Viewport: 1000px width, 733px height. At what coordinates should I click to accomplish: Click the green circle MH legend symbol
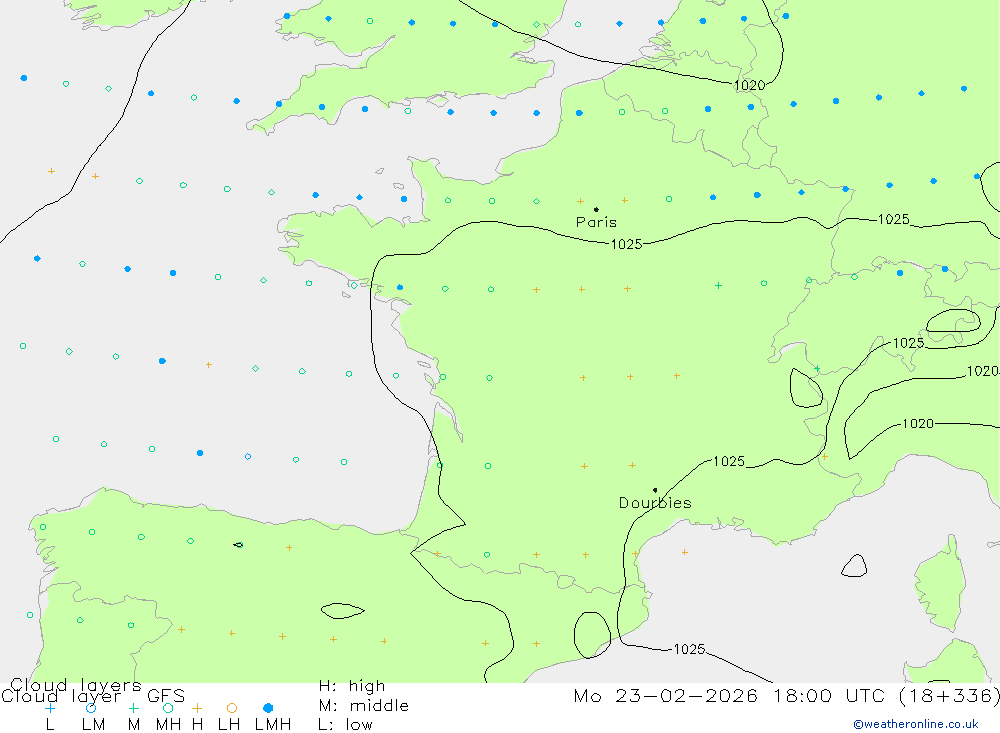[168, 708]
